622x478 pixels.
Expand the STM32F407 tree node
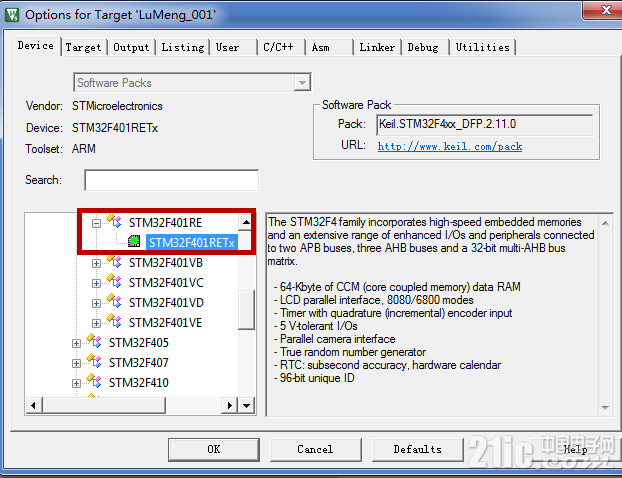tap(76, 363)
